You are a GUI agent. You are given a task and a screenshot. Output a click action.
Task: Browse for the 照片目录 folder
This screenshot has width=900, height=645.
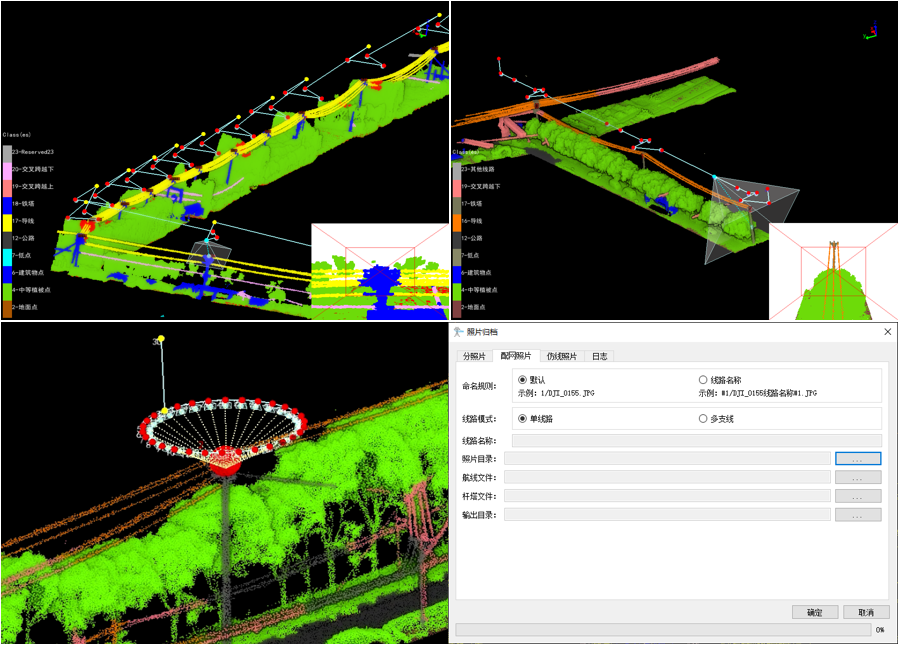tap(858, 459)
